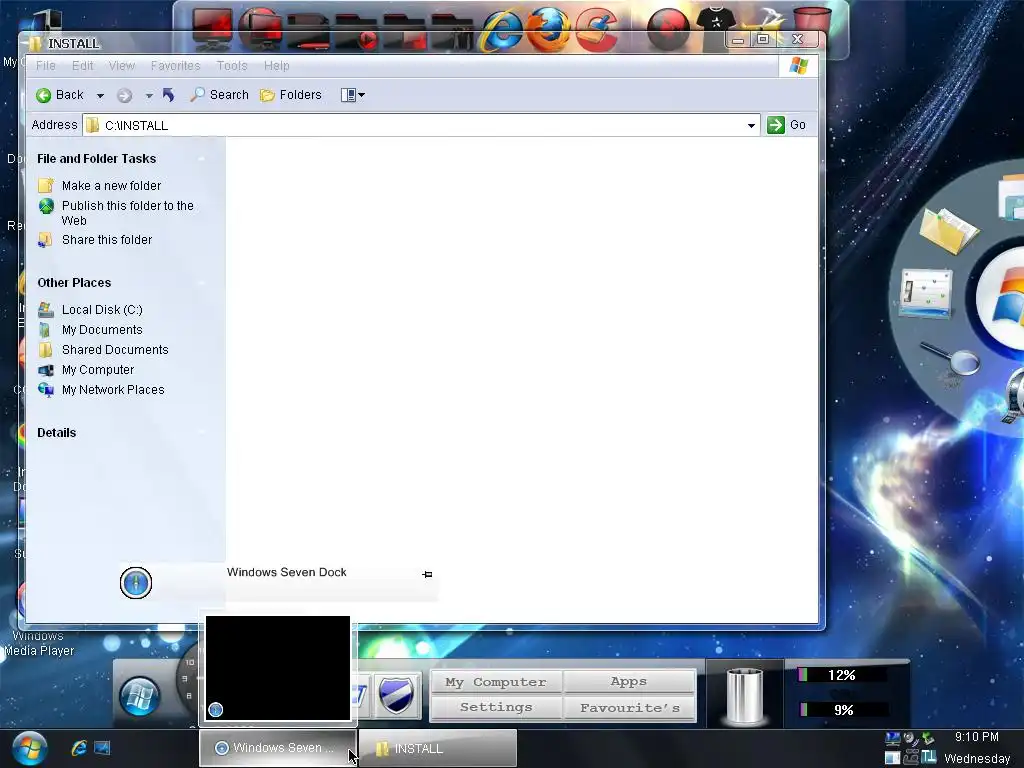Expand the address bar dropdown arrow

(x=752, y=125)
